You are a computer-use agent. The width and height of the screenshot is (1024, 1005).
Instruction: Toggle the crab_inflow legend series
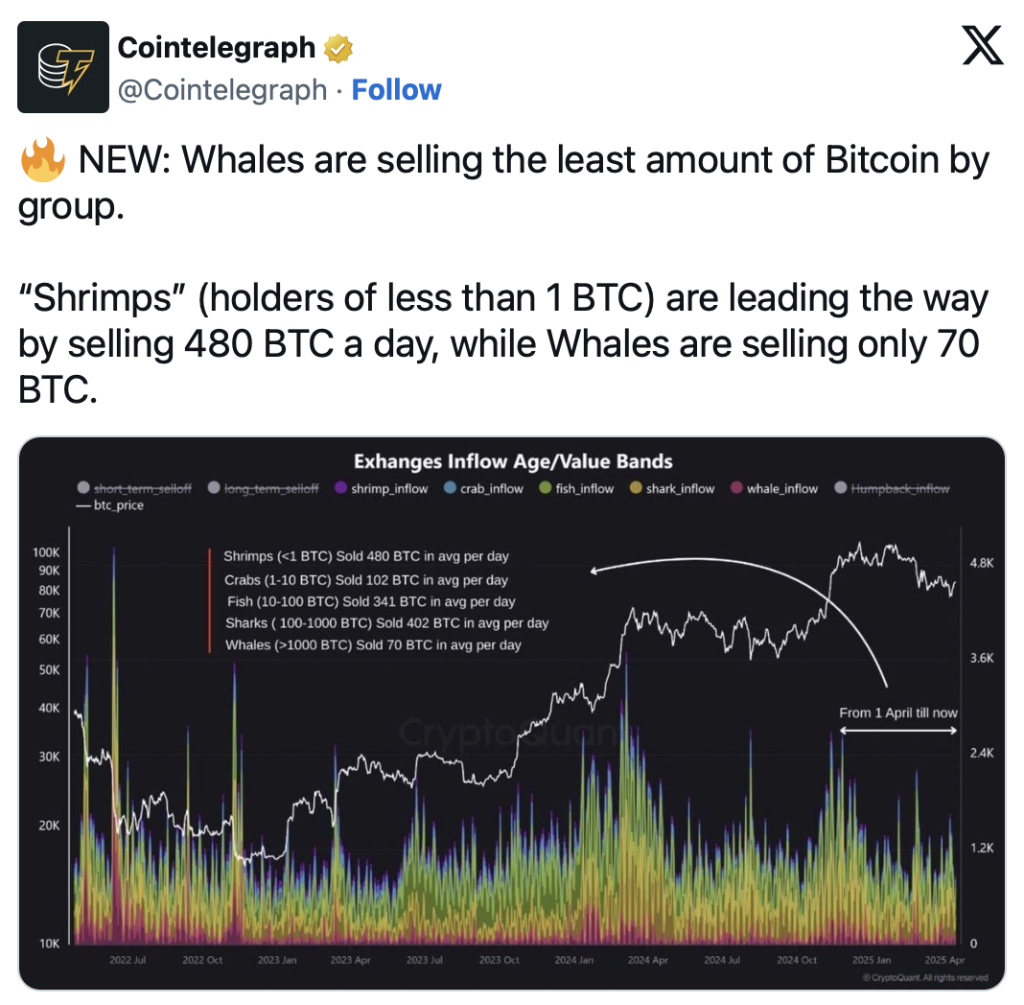point(484,488)
